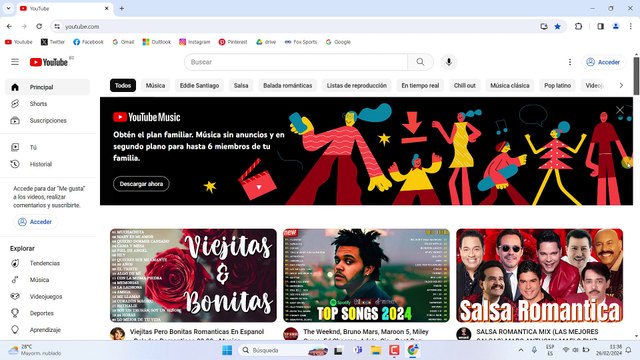
Task: Open the Twitter bookmark
Action: [x=53, y=42]
